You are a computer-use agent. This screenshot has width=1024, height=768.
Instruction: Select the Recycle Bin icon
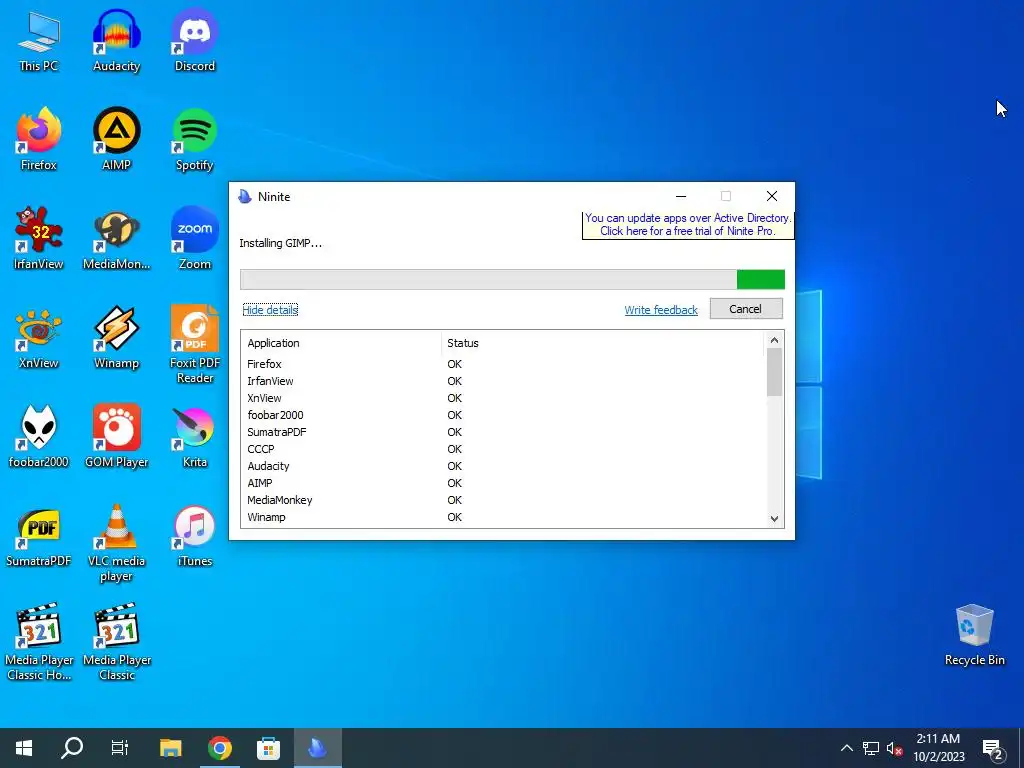(974, 635)
